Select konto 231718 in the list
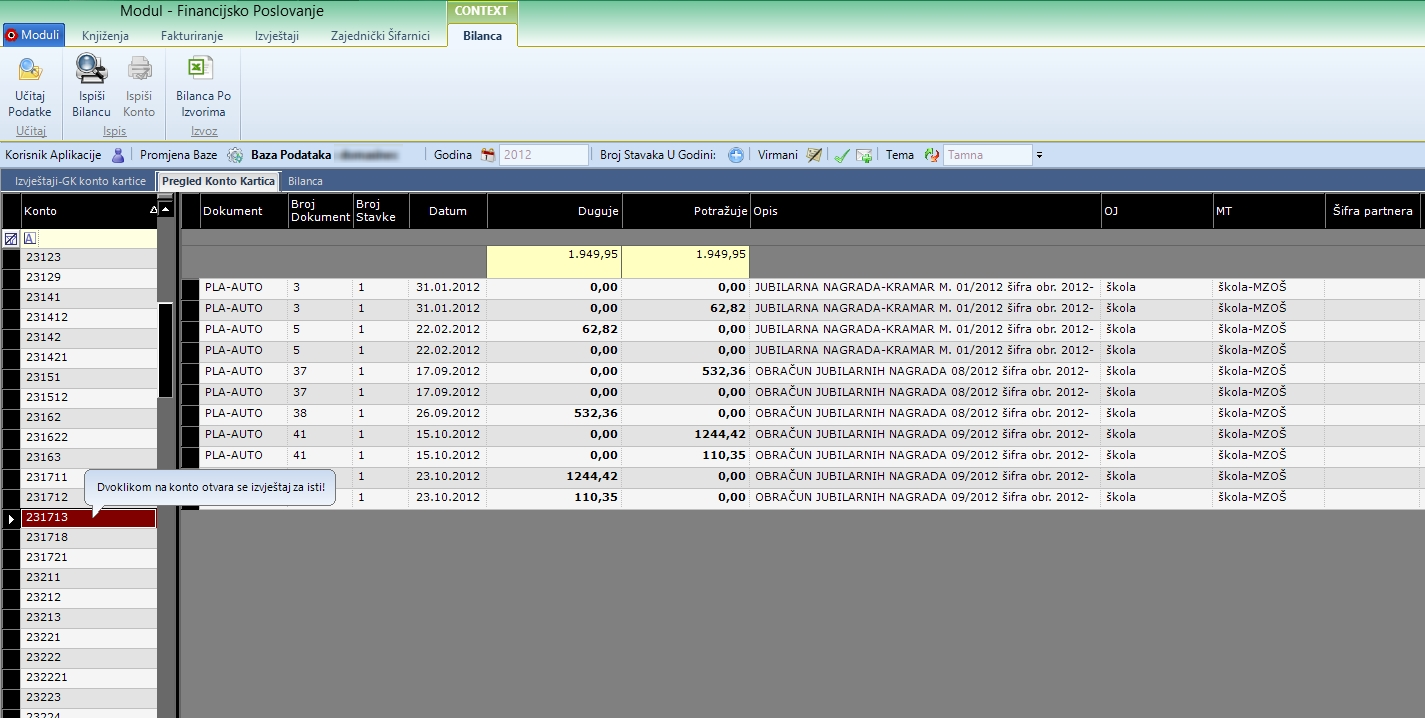Screen dimensions: 1425x718 (88, 538)
